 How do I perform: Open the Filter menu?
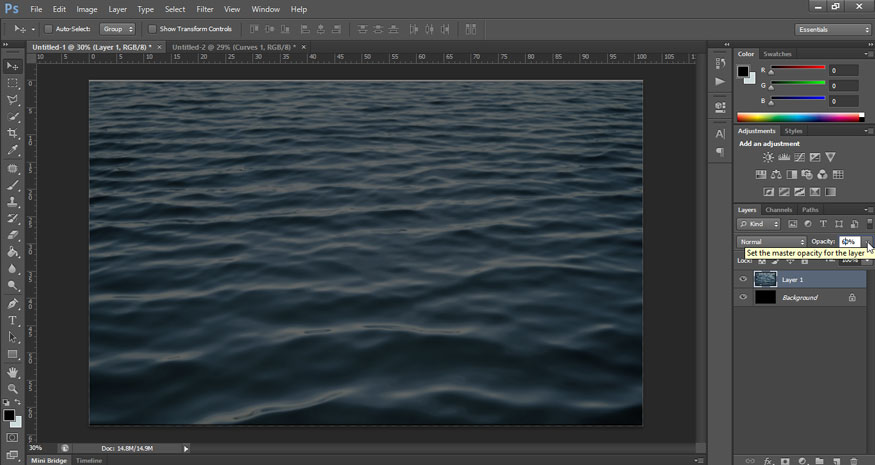[205, 9]
